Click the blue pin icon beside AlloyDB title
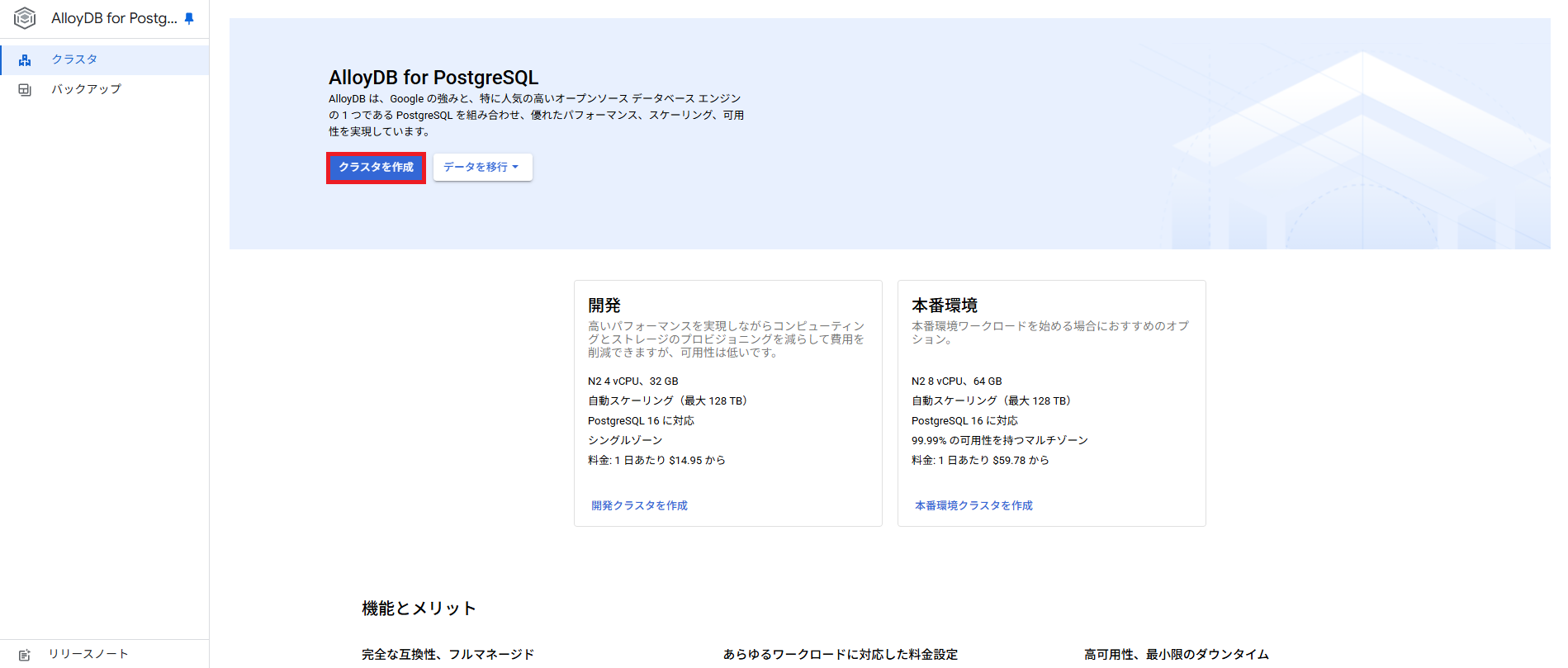 pyautogui.click(x=189, y=18)
